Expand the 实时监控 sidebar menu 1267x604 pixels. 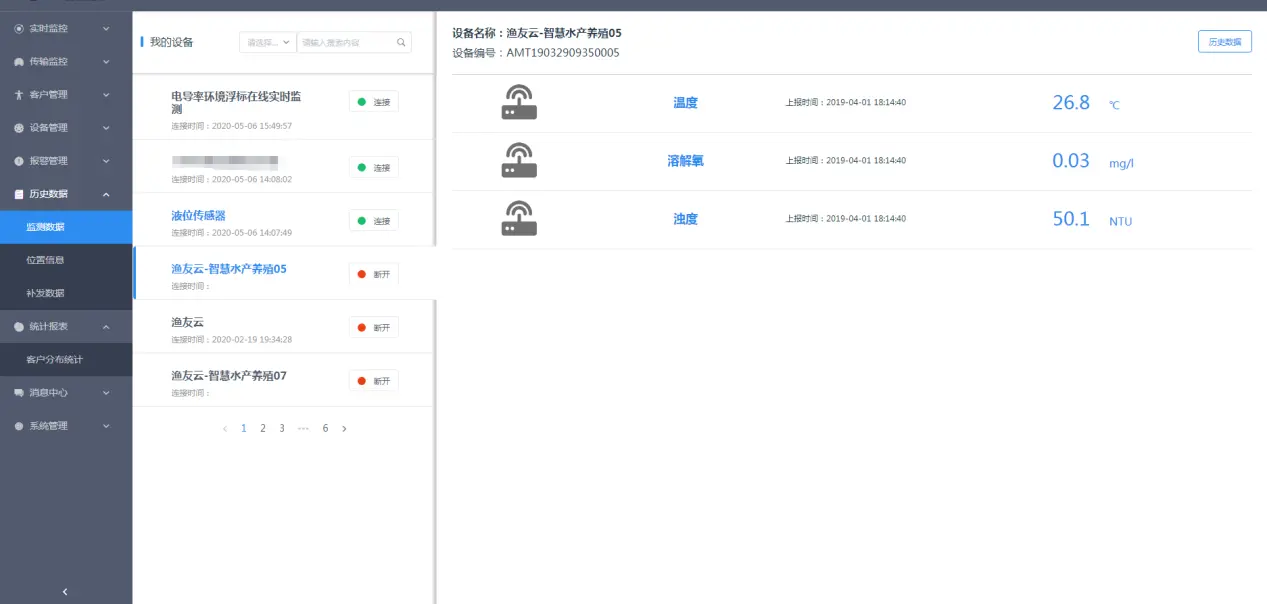coord(65,29)
